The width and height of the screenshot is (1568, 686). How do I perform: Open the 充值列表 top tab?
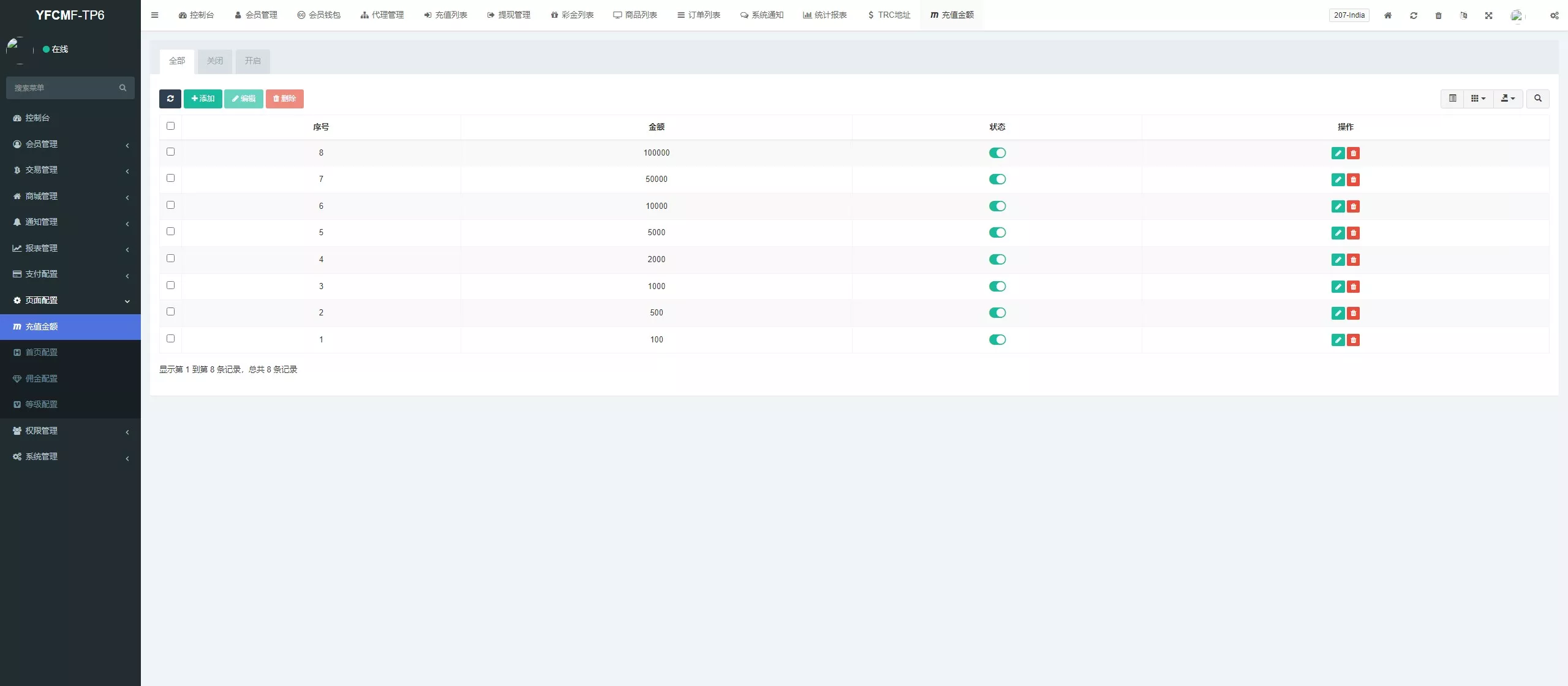445,15
